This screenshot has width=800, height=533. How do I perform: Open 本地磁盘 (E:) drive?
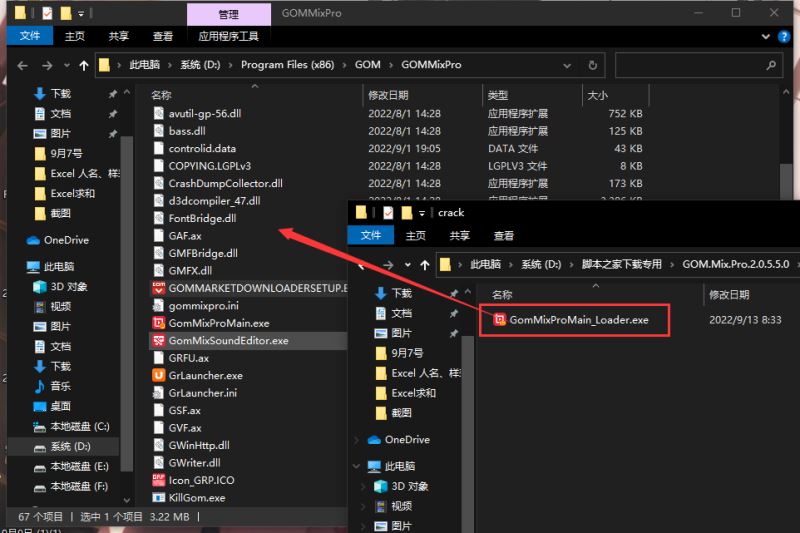[71, 466]
